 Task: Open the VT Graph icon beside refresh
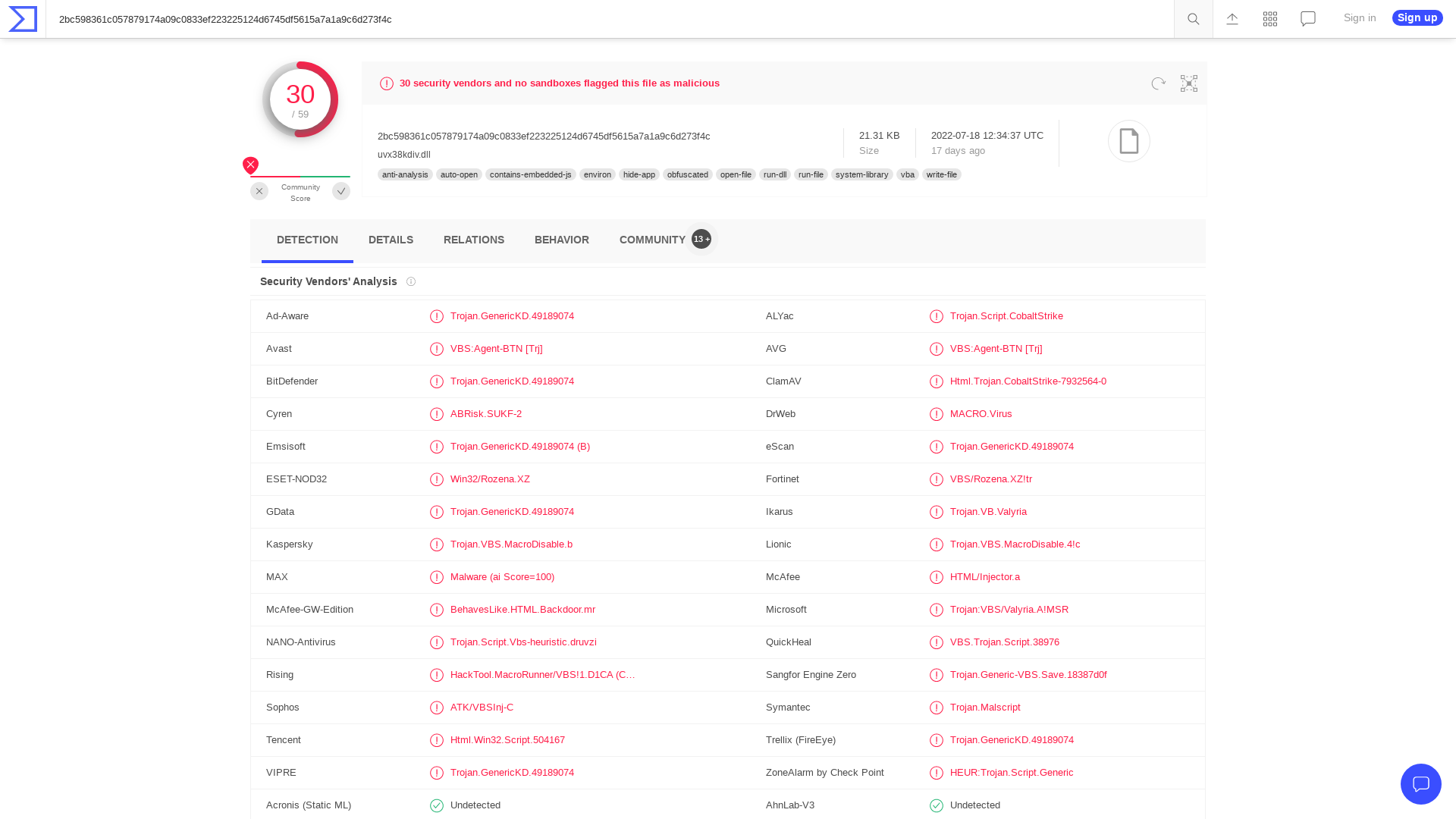point(1188,83)
